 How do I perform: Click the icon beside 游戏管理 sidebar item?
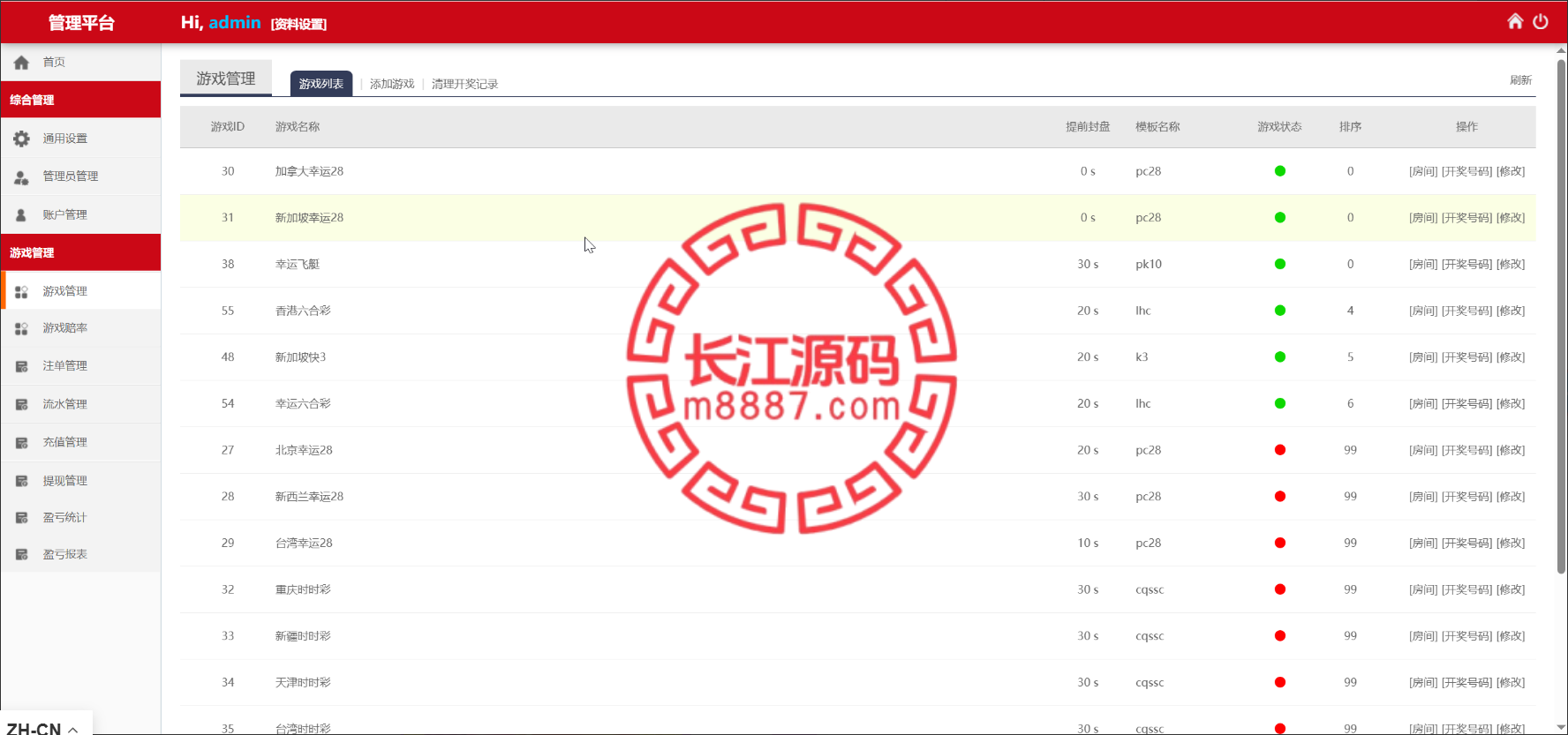21,291
